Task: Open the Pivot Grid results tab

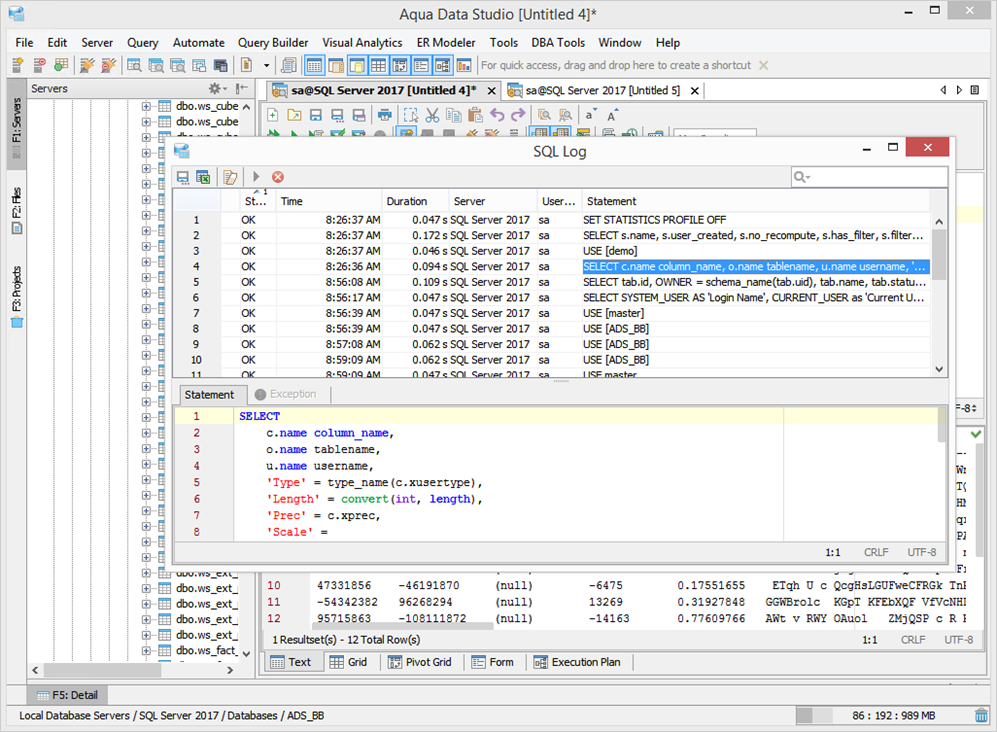Action: point(420,662)
